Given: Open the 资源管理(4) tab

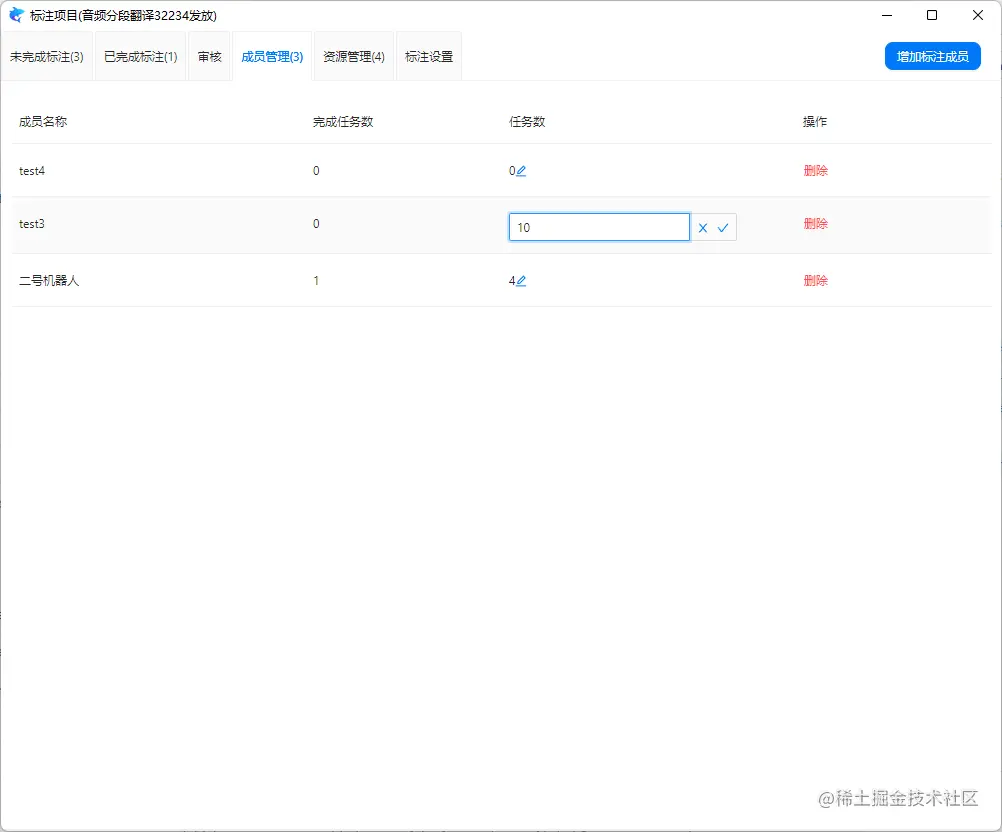Looking at the screenshot, I should click(x=354, y=56).
